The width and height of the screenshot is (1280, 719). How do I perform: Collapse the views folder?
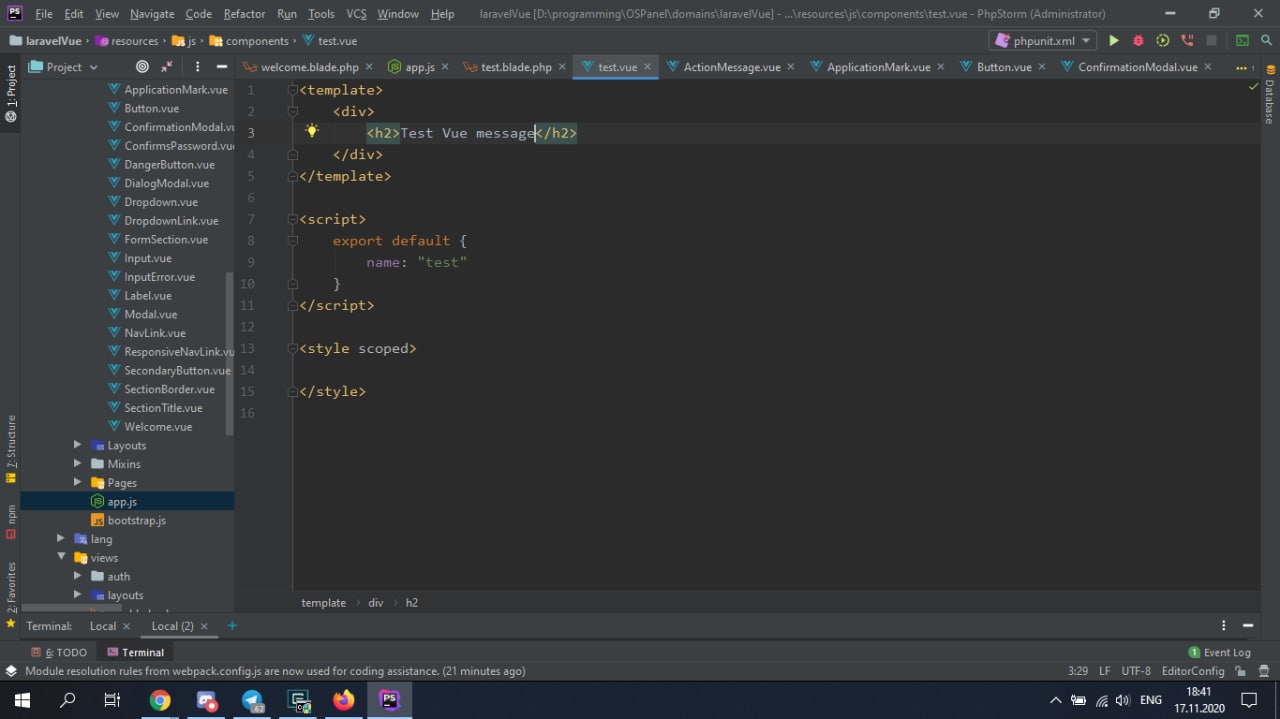click(x=61, y=558)
